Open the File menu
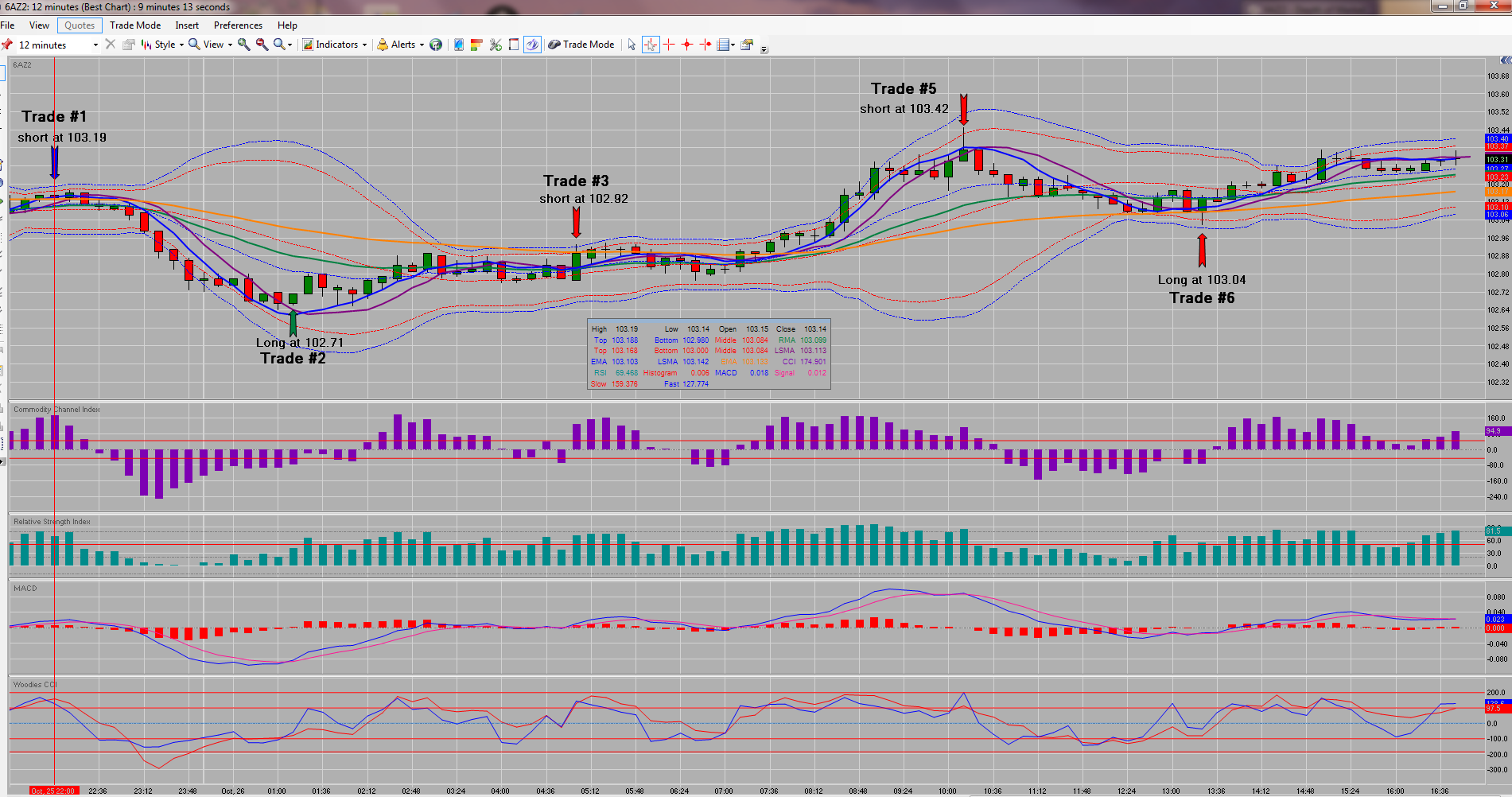 (8, 25)
